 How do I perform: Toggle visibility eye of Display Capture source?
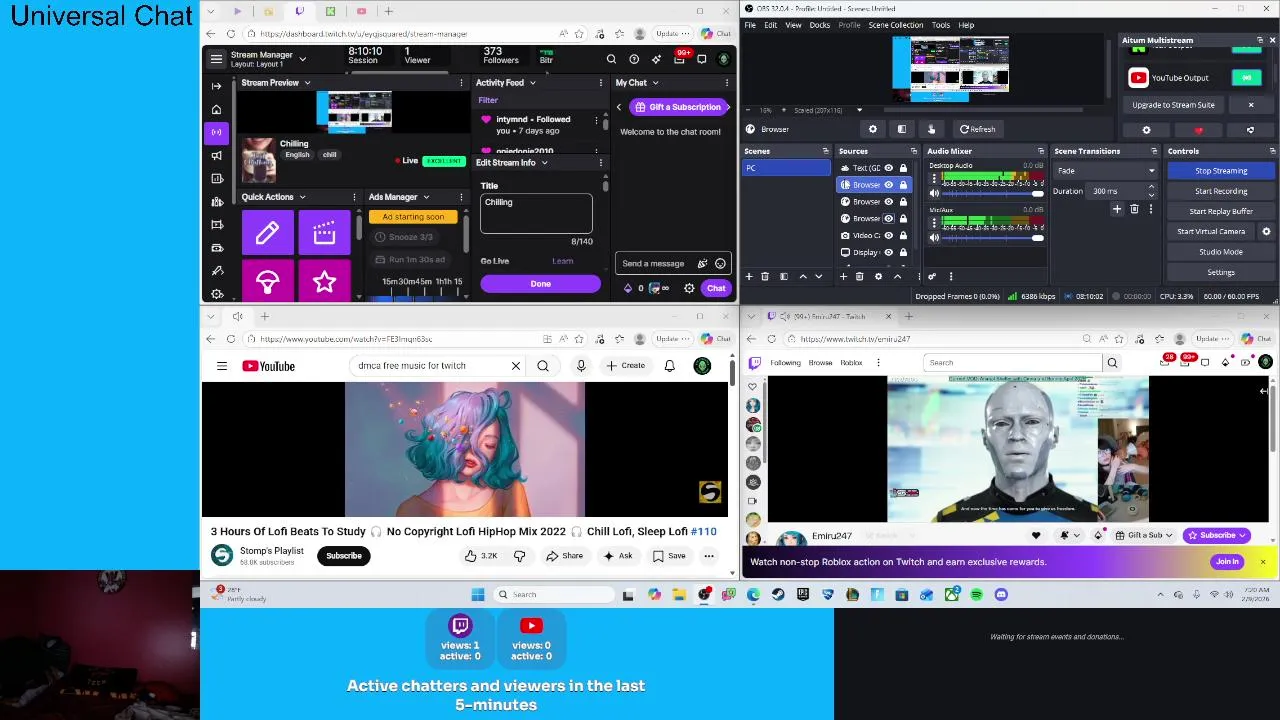pos(888,252)
